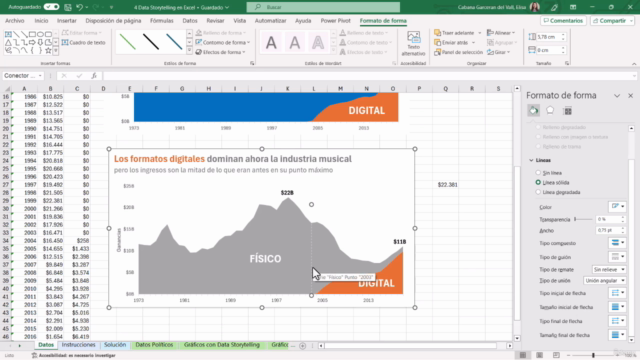The width and height of the screenshot is (640, 360).
Task: Click the insert function fx icon
Action: tap(94, 76)
